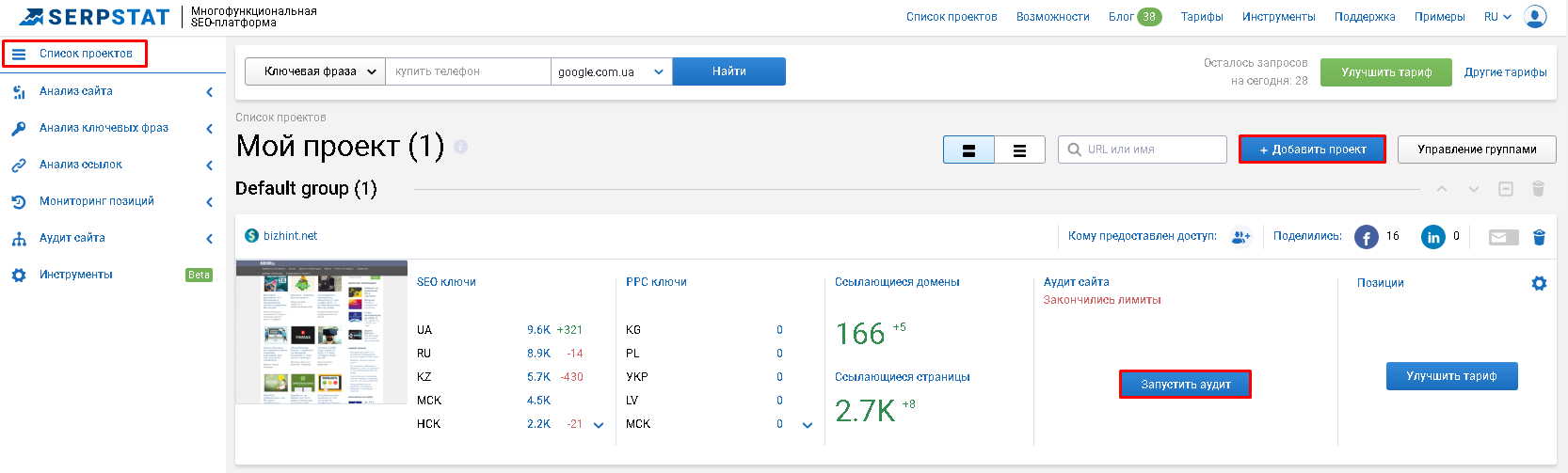
Task: Open Ссылающиеся домены link
Action: pos(897,282)
